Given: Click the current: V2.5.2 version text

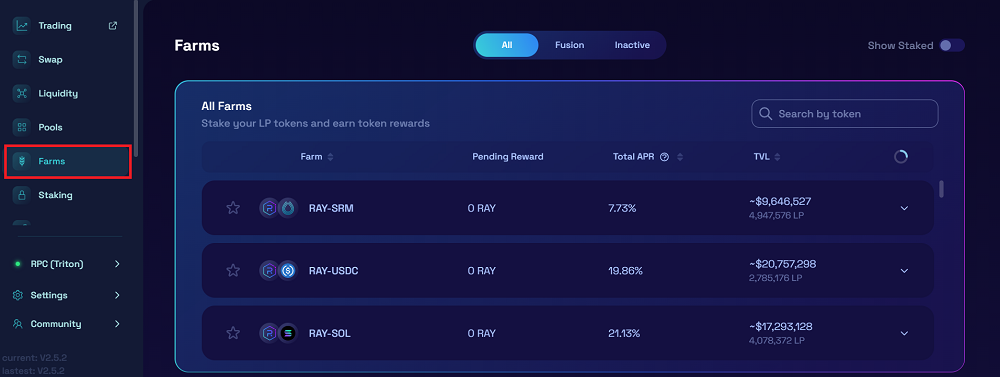Looking at the screenshot, I should point(33,359).
